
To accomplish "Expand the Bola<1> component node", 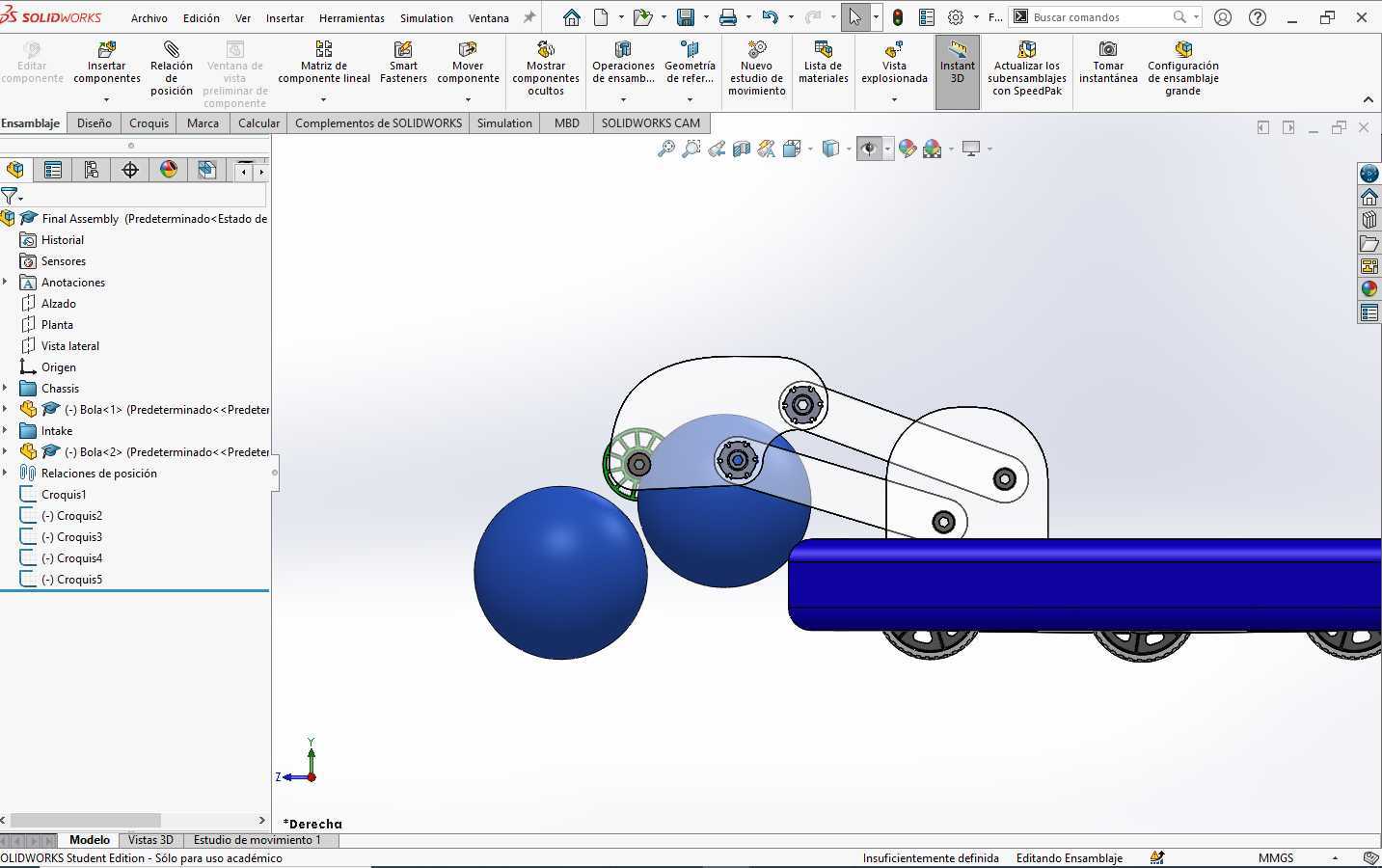I will pos(6,410).
